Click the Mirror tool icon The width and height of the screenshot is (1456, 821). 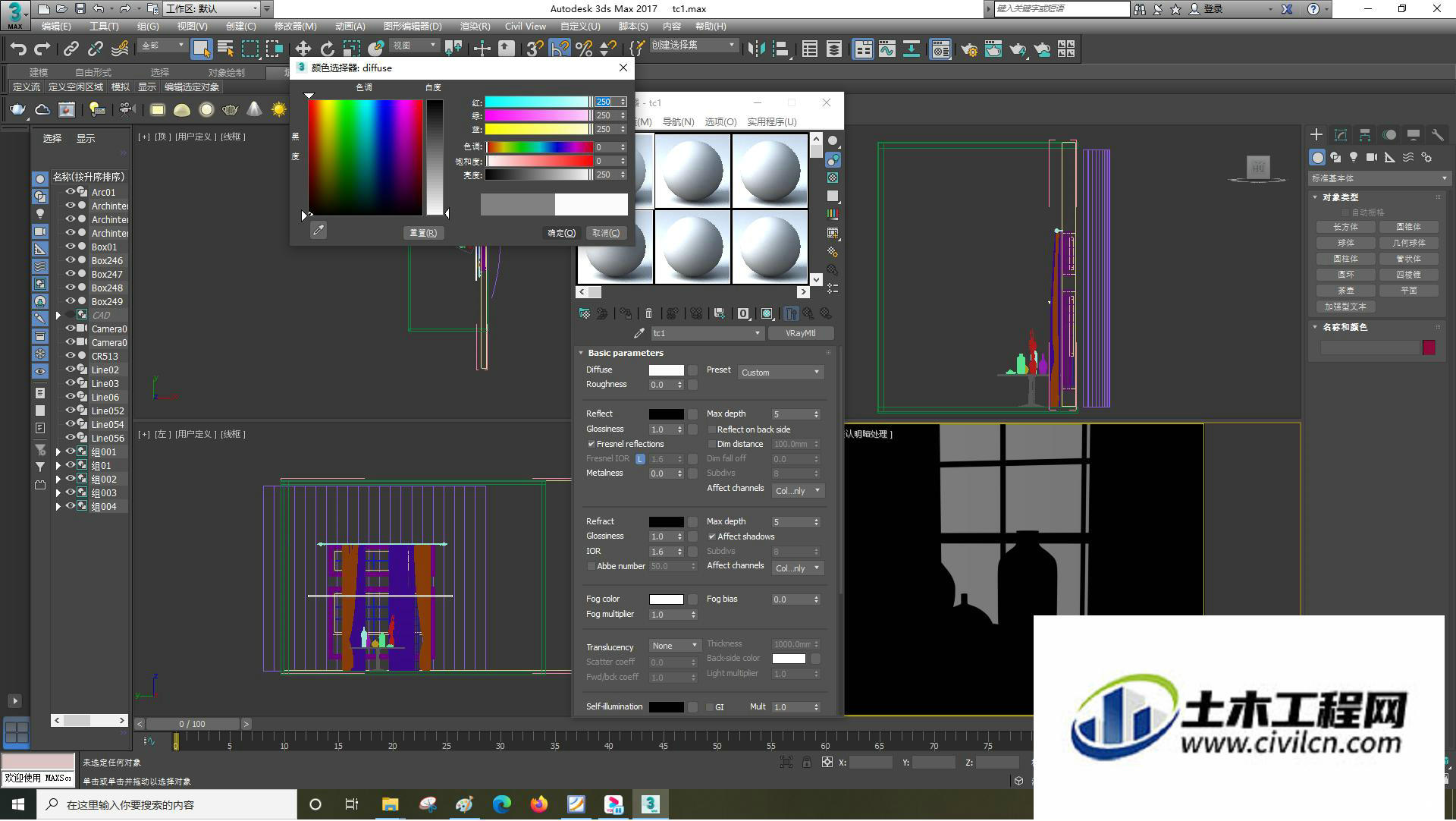click(x=756, y=49)
